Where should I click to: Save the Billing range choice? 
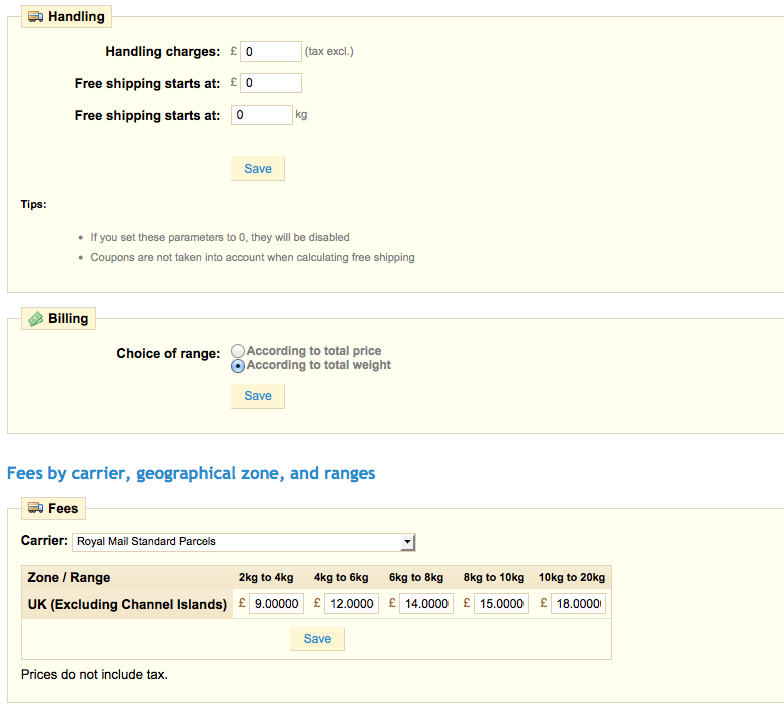click(258, 396)
